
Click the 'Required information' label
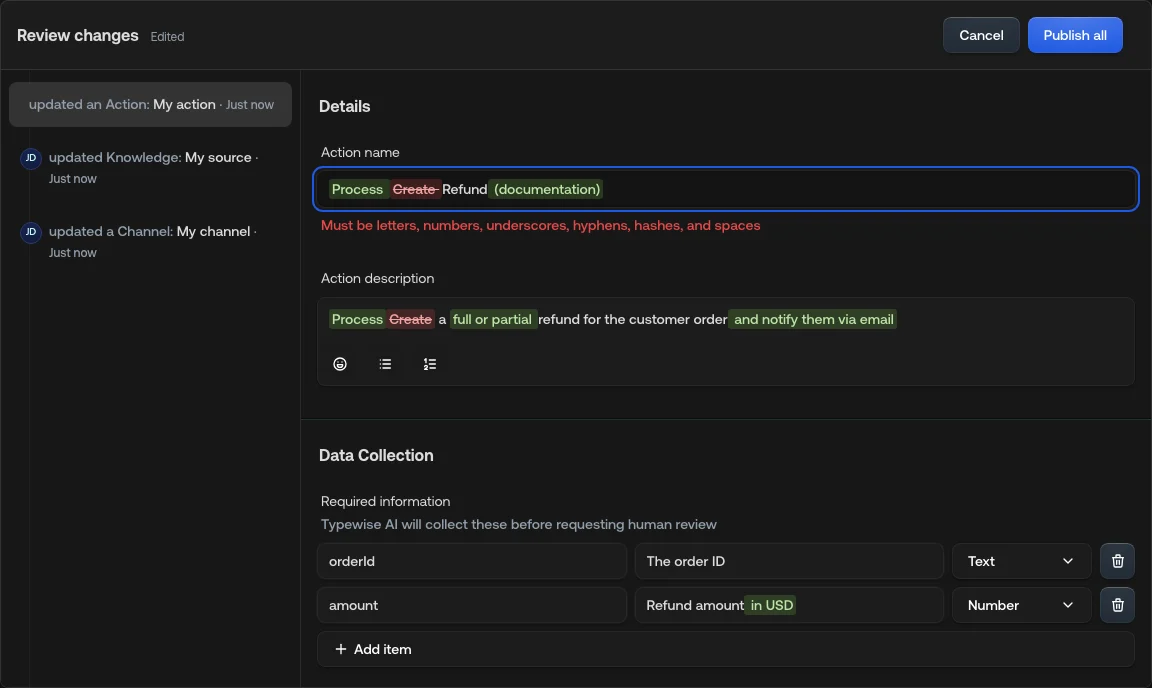386,501
